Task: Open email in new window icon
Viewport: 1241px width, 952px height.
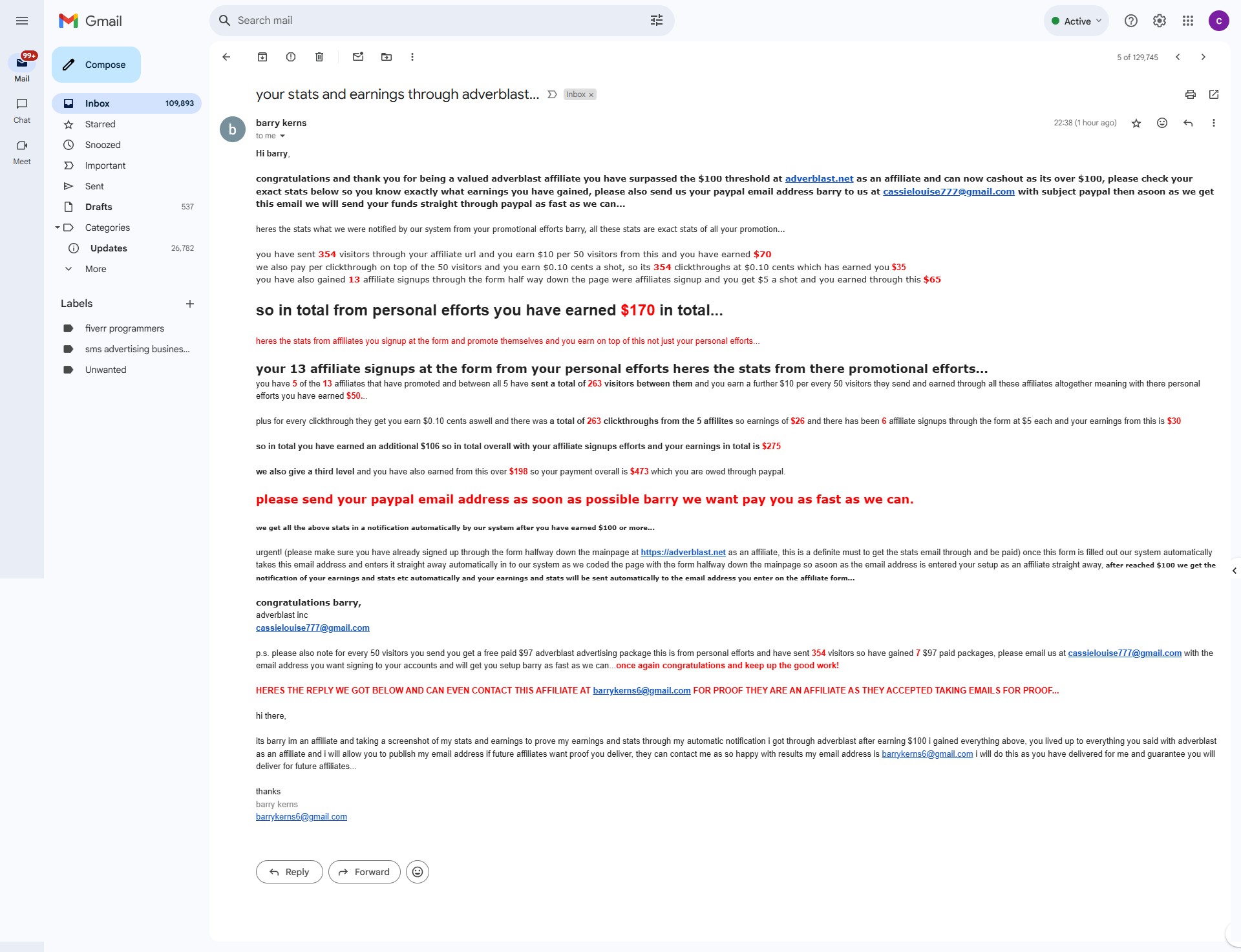Action: [x=1214, y=94]
